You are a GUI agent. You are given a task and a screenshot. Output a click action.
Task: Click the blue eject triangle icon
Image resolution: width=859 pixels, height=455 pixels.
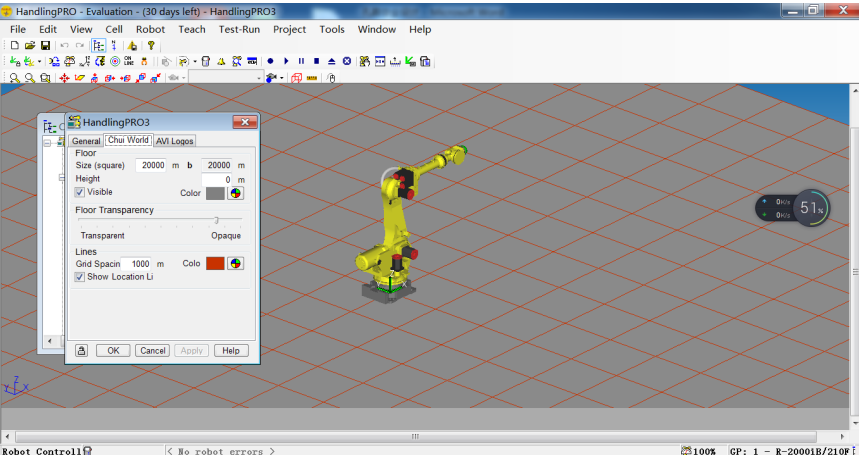pos(331,61)
